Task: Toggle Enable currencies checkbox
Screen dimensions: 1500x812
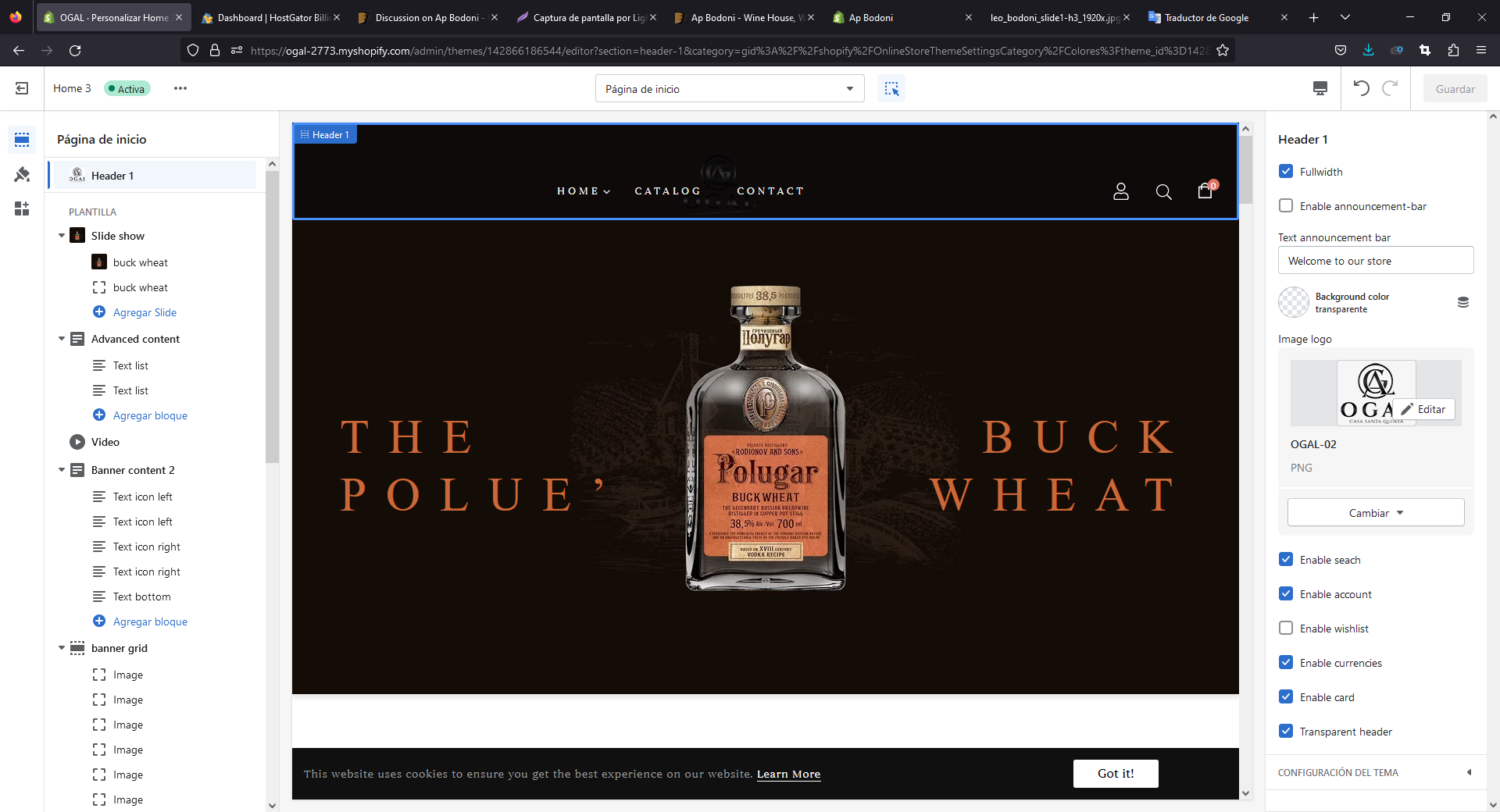Action: tap(1286, 662)
